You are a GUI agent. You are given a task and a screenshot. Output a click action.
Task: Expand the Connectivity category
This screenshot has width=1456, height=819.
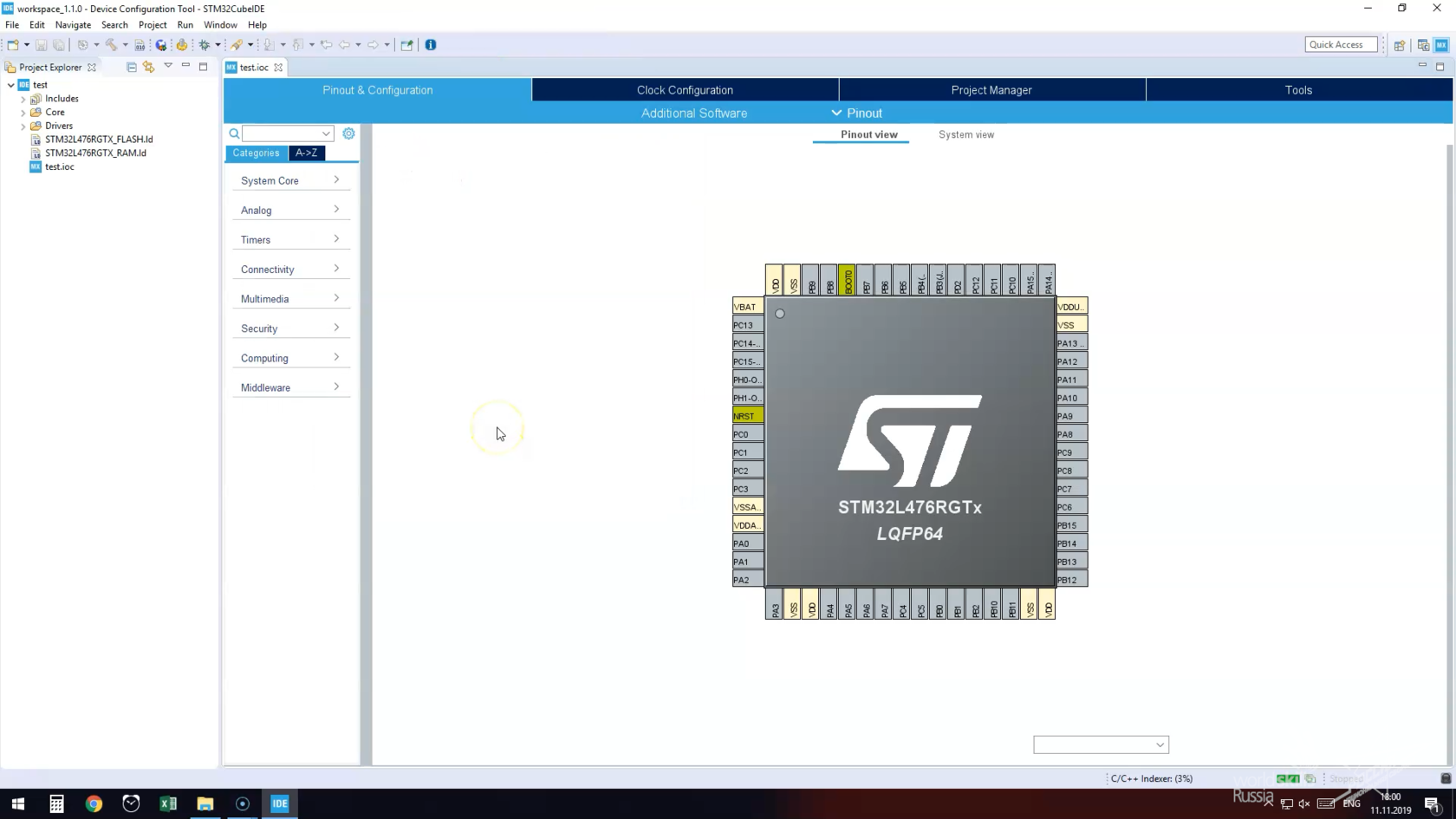tap(290, 269)
